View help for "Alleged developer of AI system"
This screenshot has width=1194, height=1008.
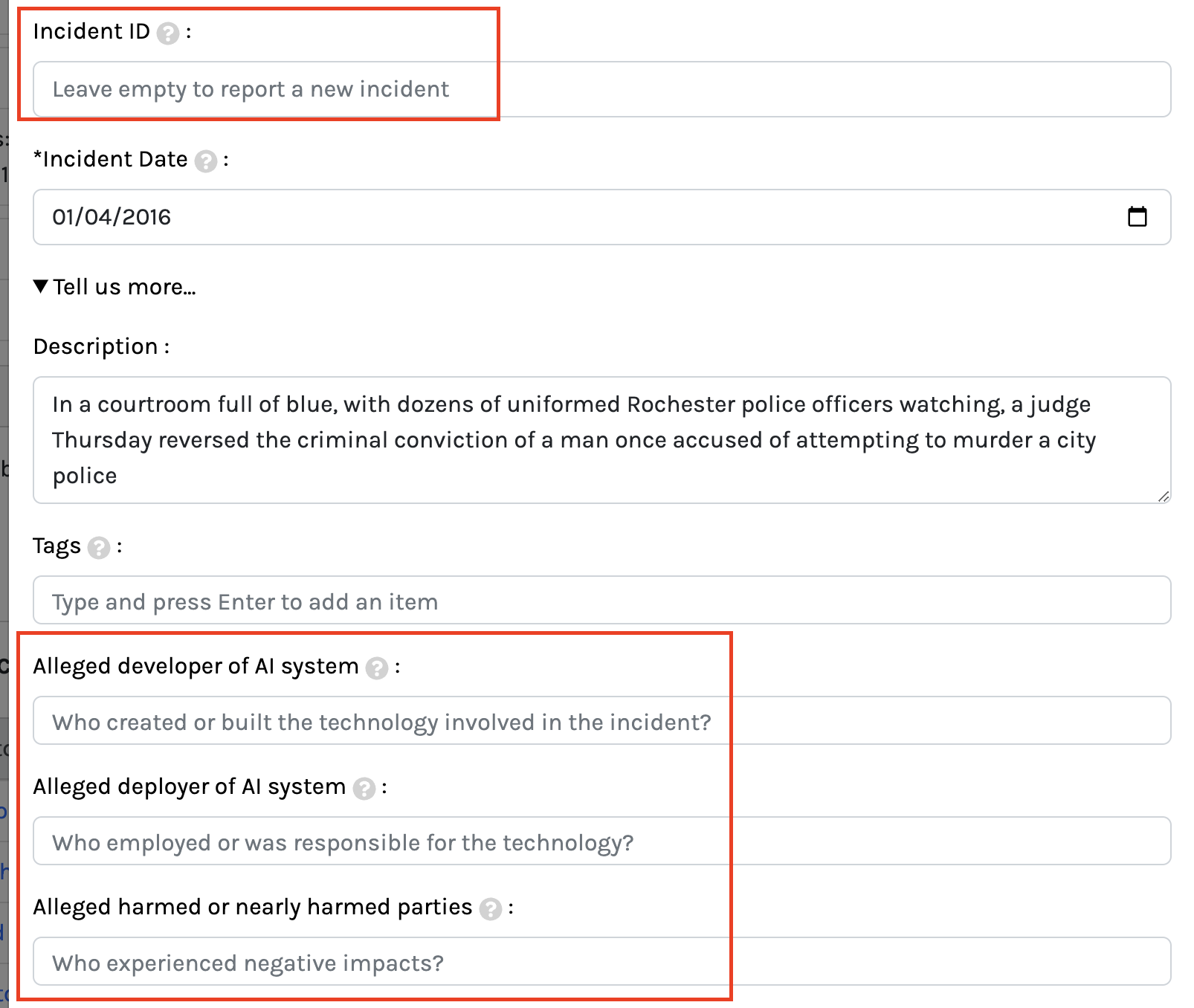pyautogui.click(x=378, y=668)
